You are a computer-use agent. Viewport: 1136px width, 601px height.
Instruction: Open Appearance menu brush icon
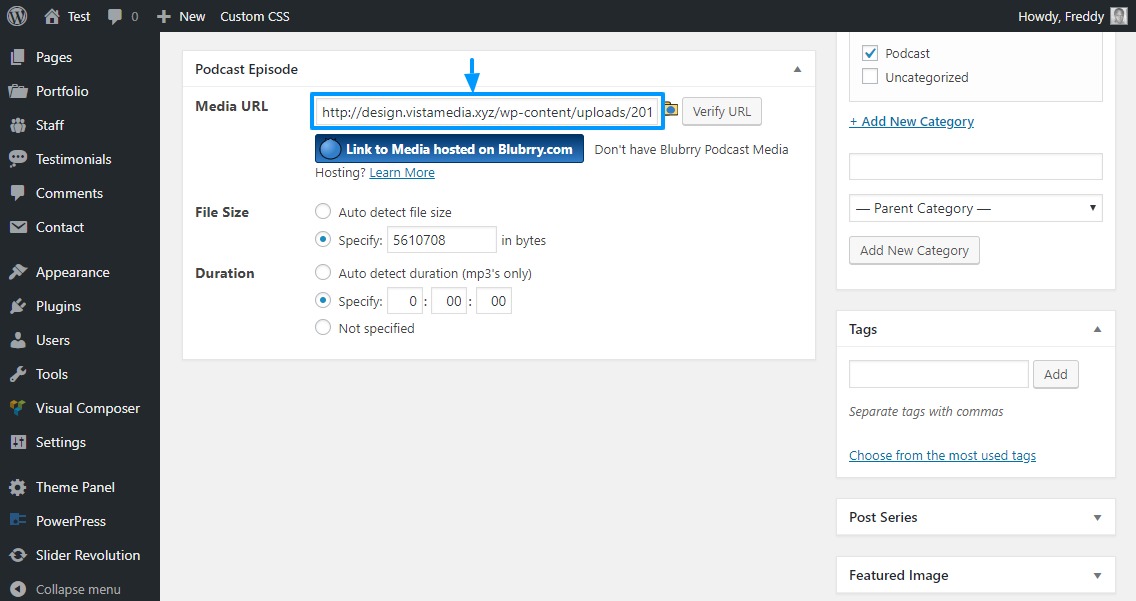[18, 272]
